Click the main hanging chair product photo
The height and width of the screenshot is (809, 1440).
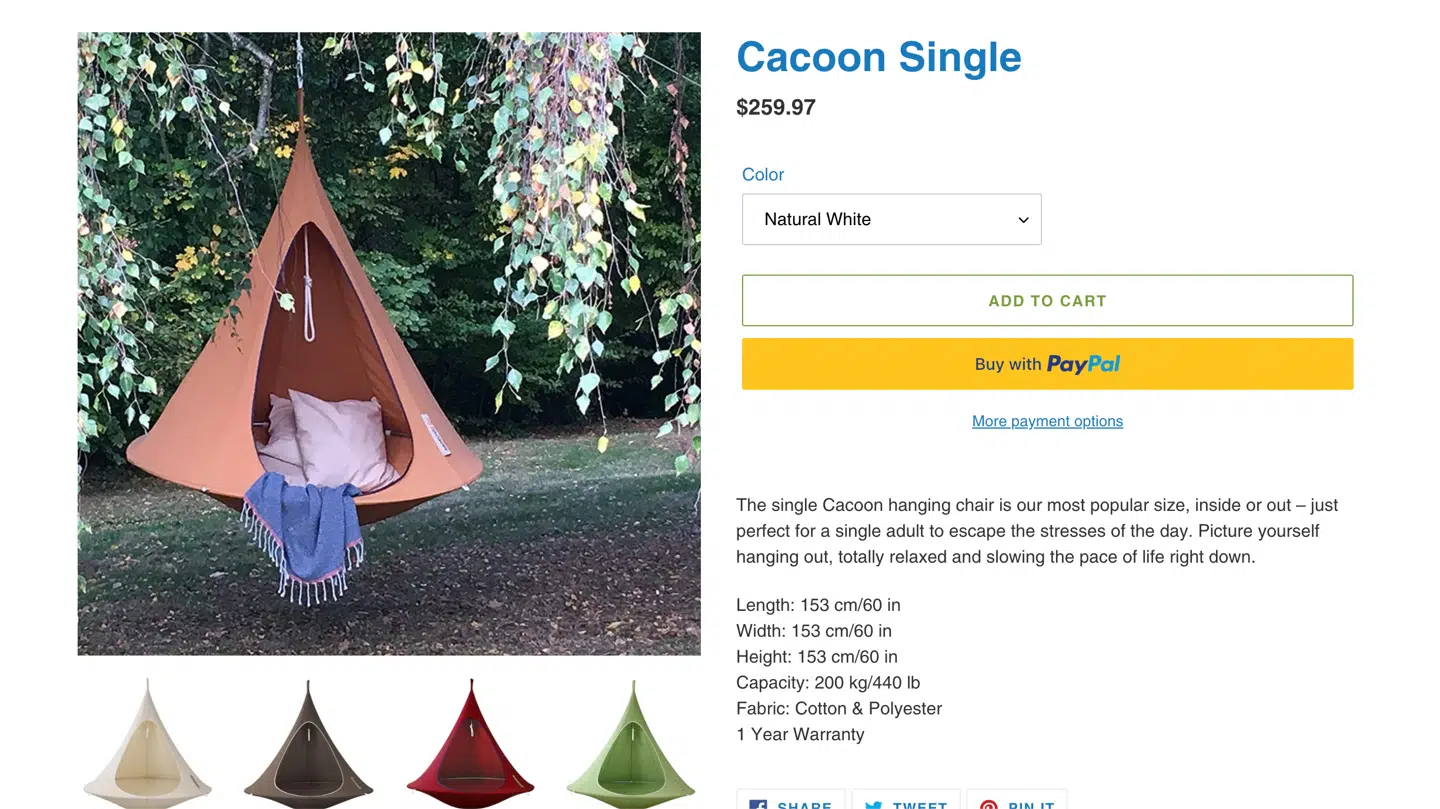389,343
